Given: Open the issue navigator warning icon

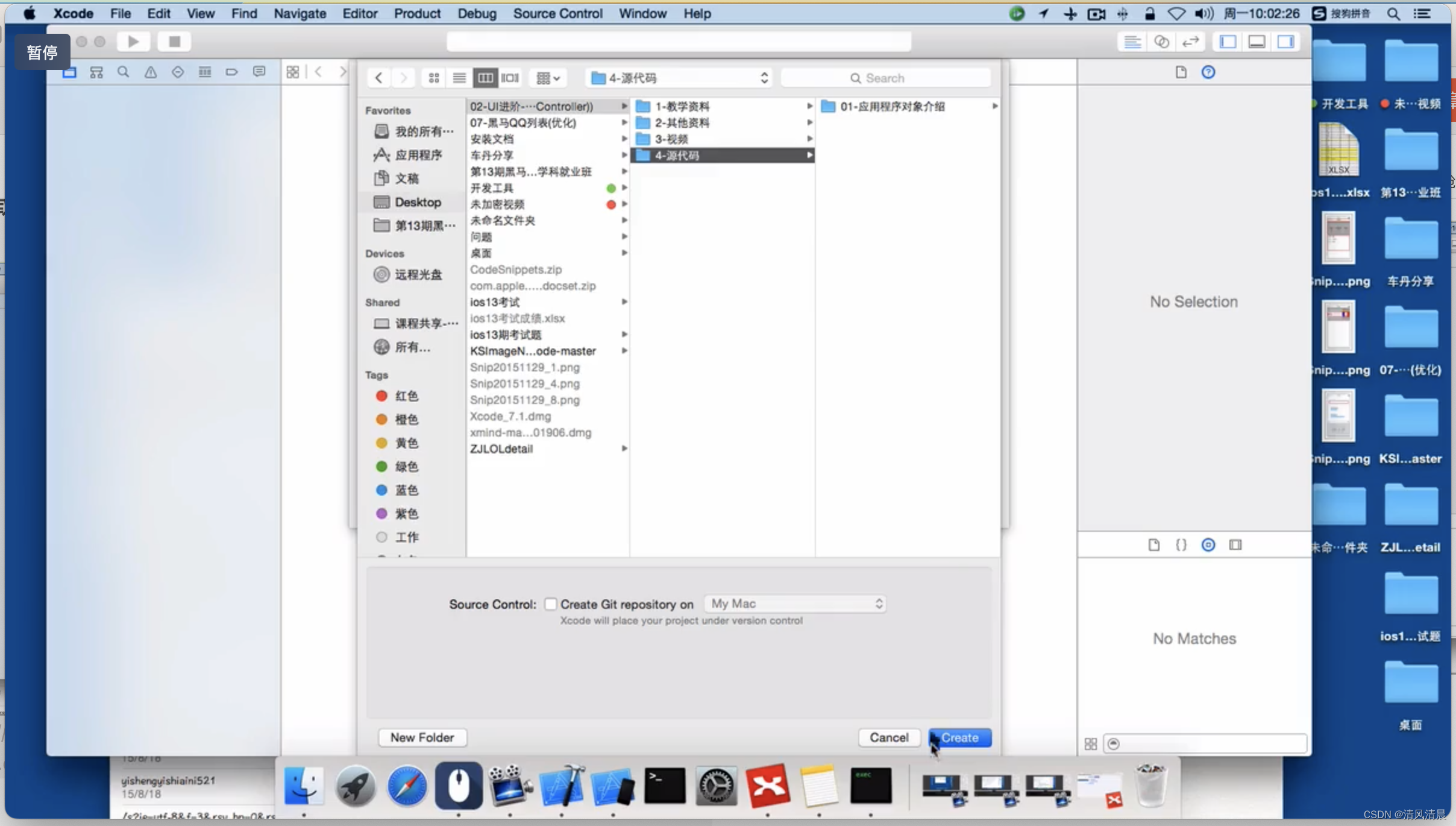Looking at the screenshot, I should coord(151,72).
